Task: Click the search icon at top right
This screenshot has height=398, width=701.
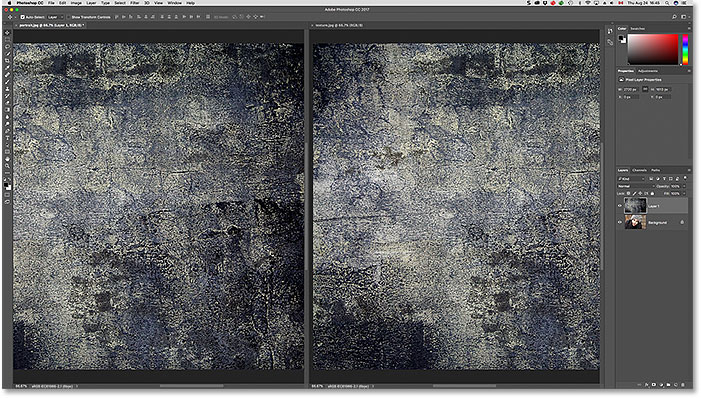Action: click(x=674, y=17)
